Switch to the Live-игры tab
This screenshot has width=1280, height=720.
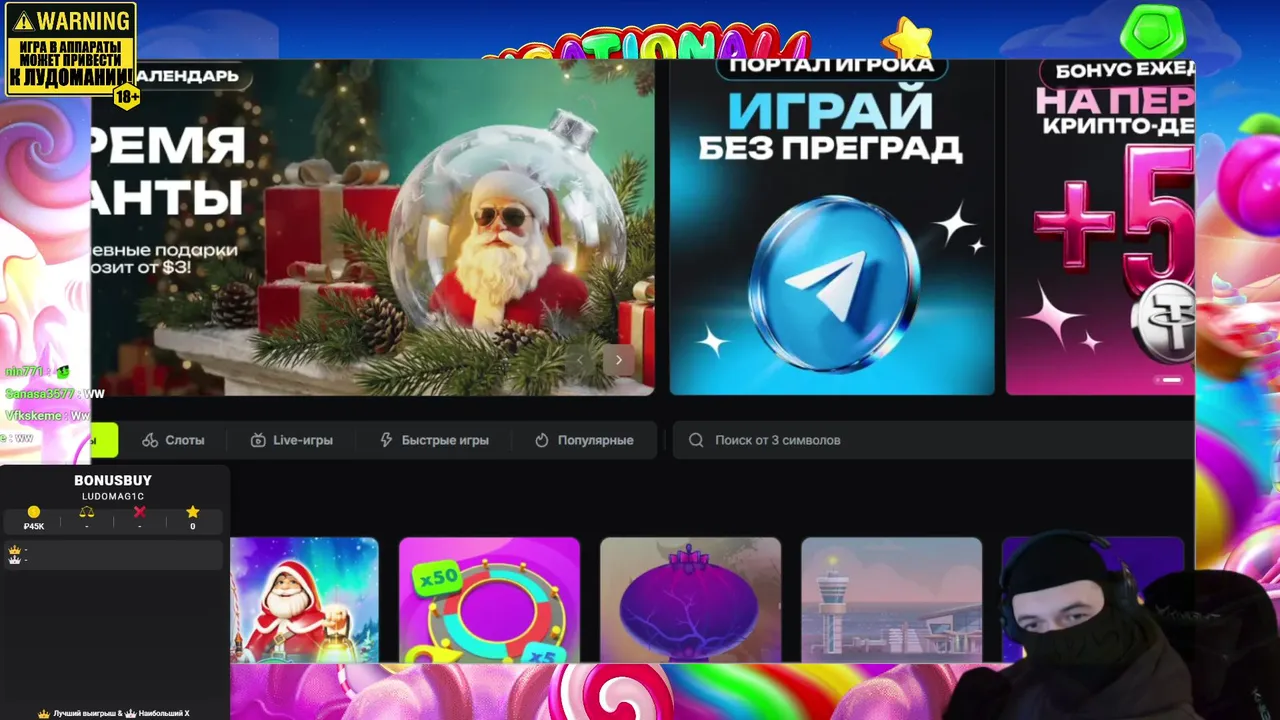[291, 440]
